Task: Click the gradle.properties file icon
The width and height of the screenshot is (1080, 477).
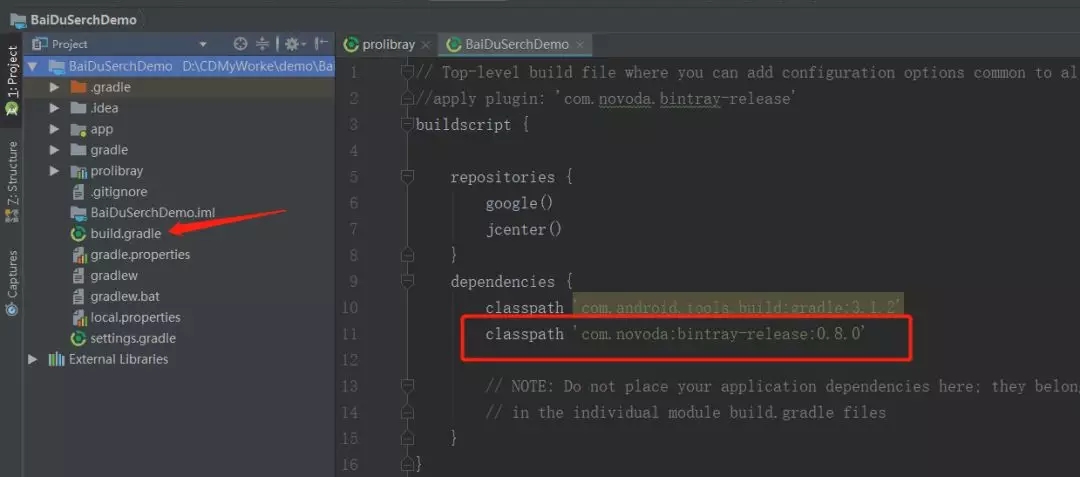Action: [x=79, y=255]
